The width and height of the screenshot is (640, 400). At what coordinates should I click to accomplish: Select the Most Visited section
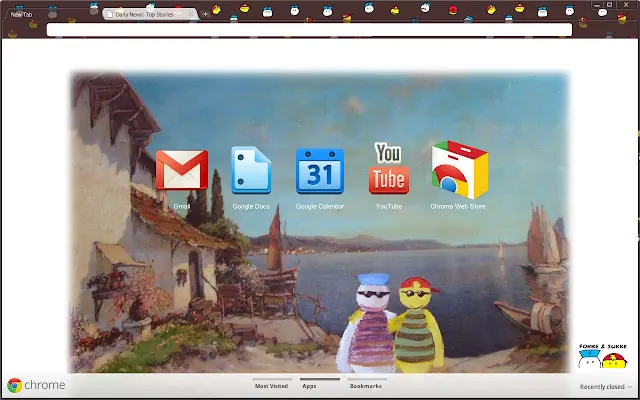271,386
